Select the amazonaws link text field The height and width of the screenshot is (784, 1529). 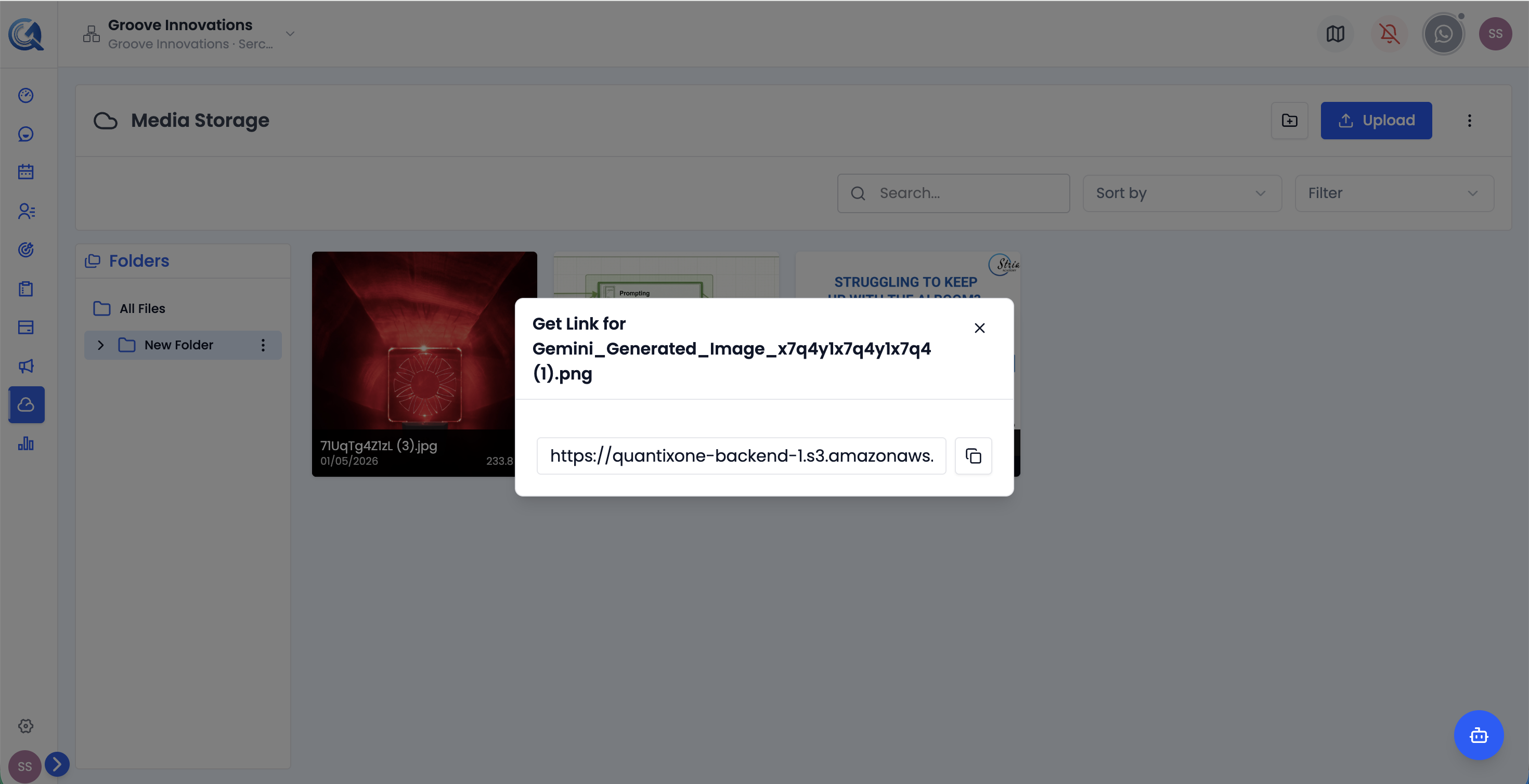click(741, 456)
